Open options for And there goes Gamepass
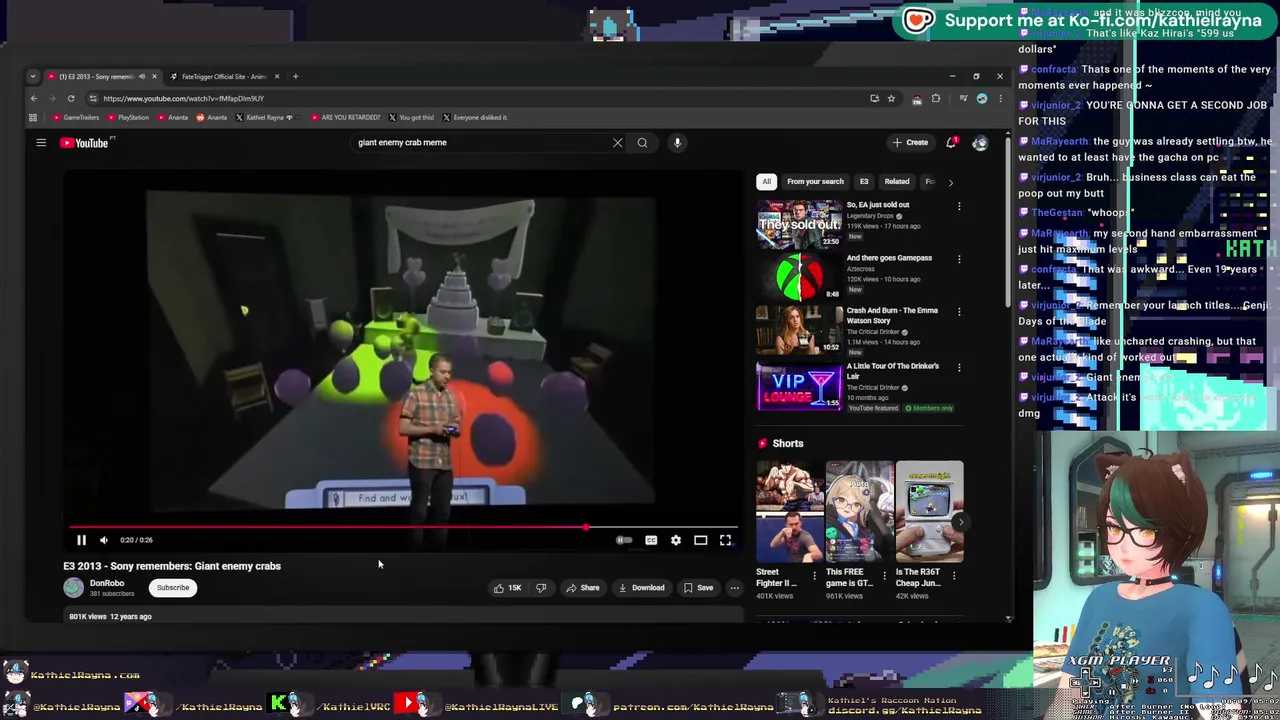The height and width of the screenshot is (720, 1280). 959,260
